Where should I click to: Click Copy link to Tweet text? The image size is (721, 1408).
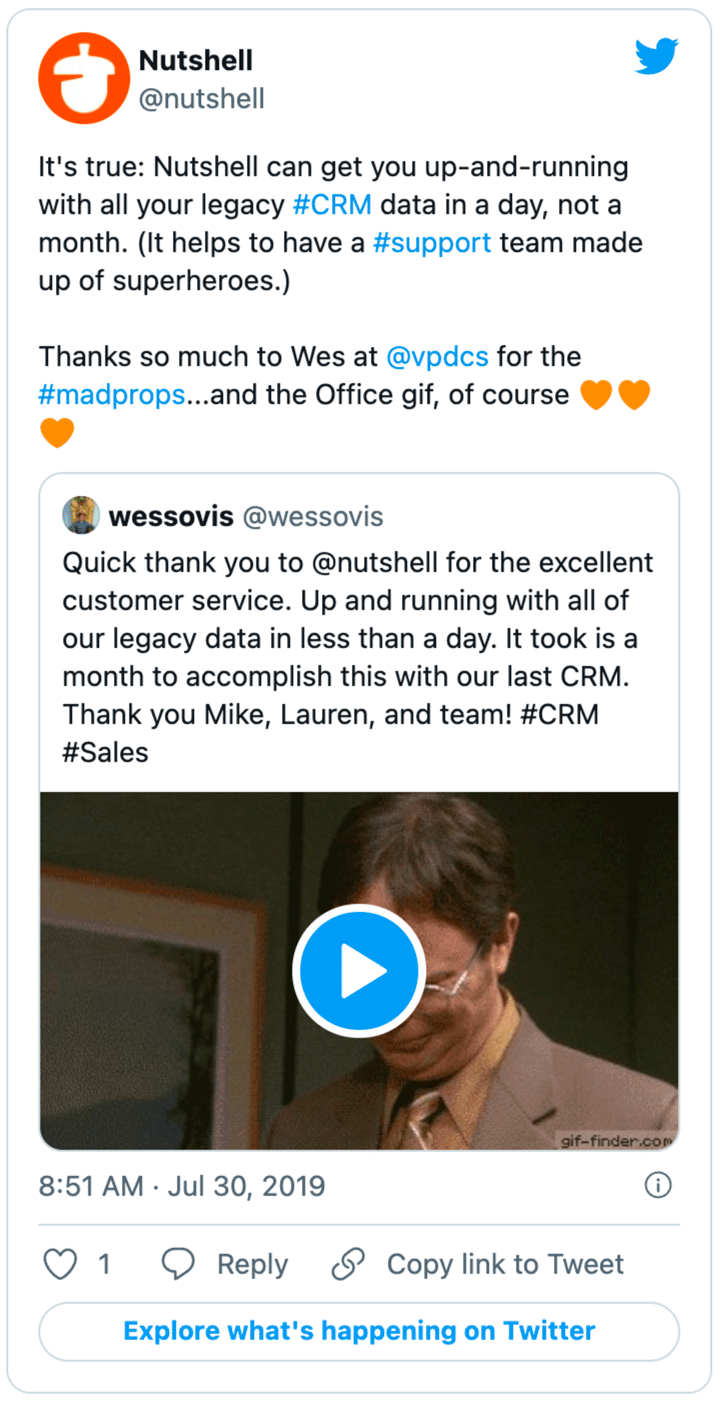[x=505, y=1265]
